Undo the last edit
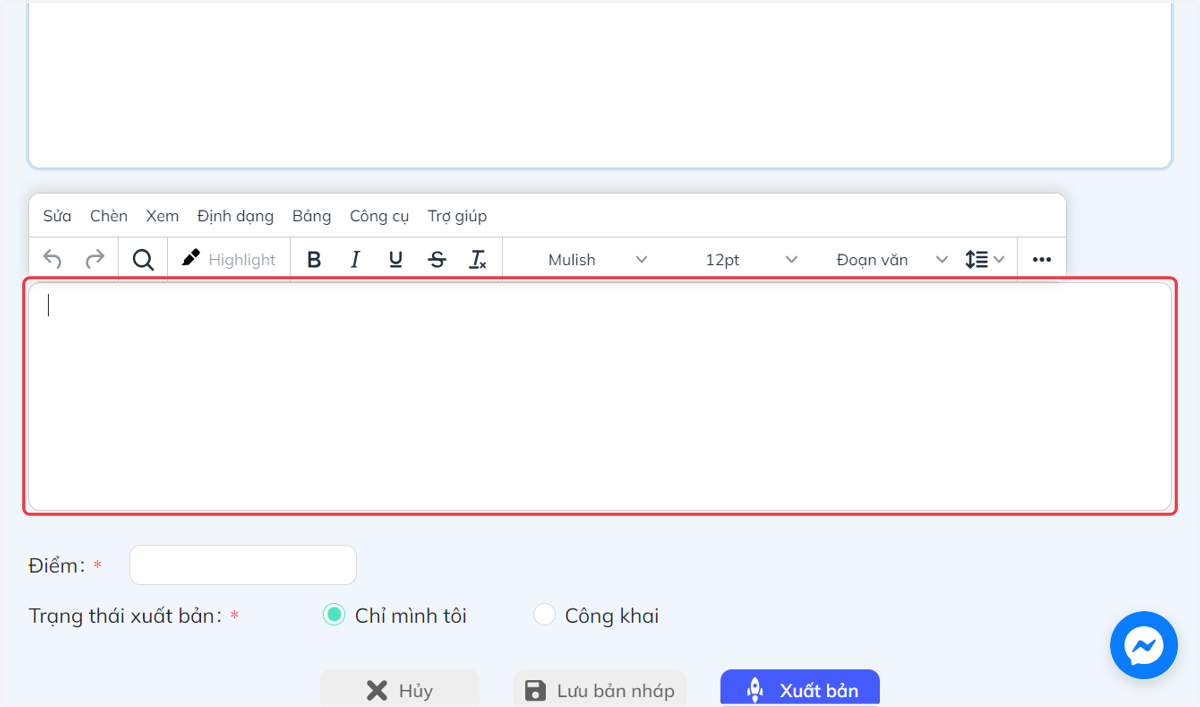1200x707 pixels. pyautogui.click(x=53, y=260)
